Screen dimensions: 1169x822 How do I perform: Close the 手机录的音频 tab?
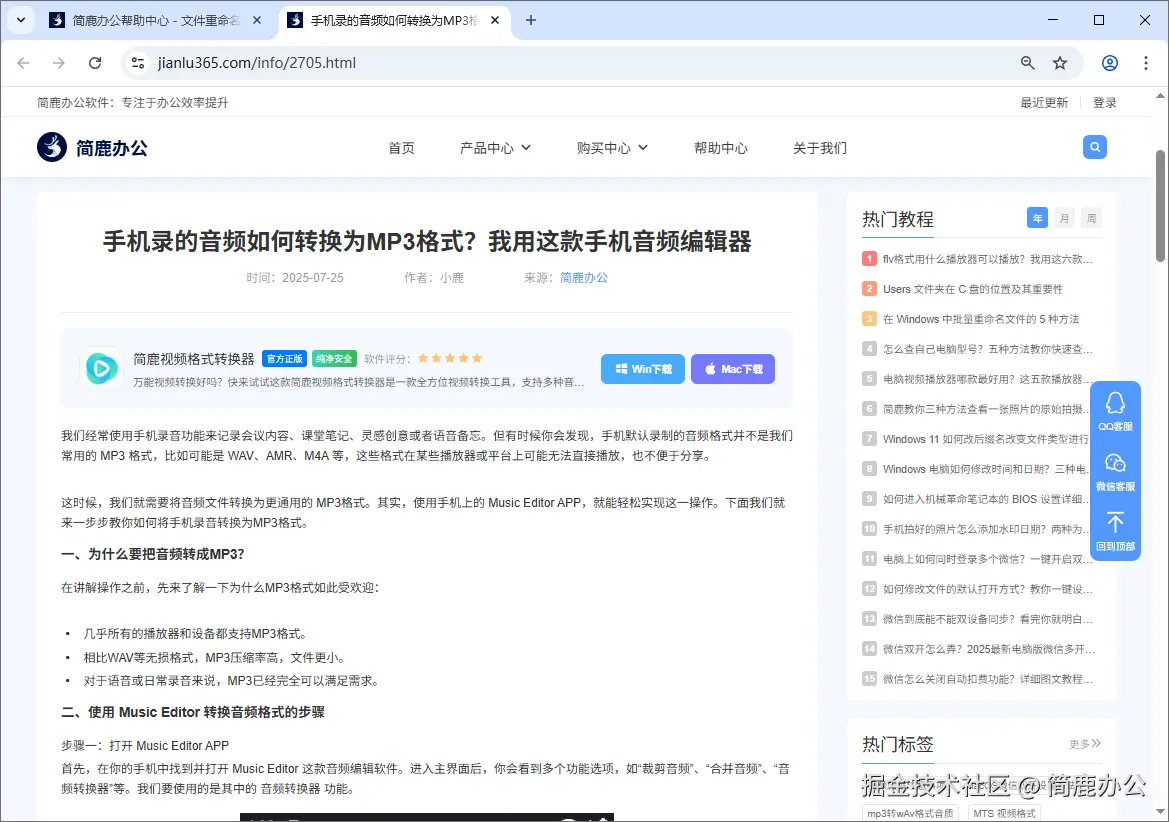[x=495, y=20]
